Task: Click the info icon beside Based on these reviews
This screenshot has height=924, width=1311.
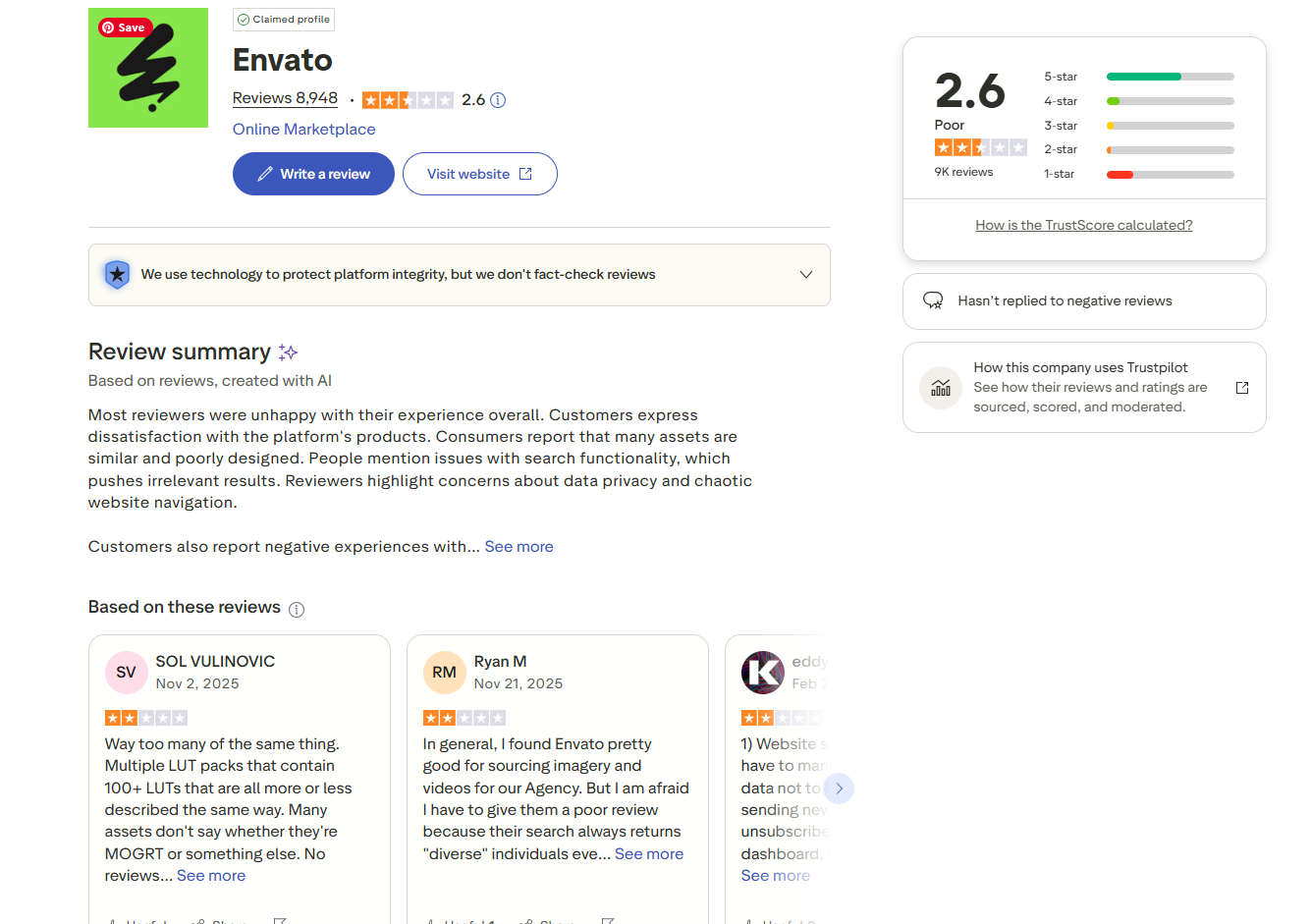Action: click(x=297, y=610)
